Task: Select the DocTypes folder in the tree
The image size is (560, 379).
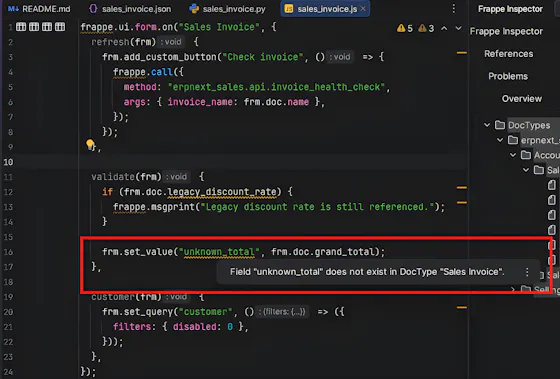Action: click(x=523, y=125)
